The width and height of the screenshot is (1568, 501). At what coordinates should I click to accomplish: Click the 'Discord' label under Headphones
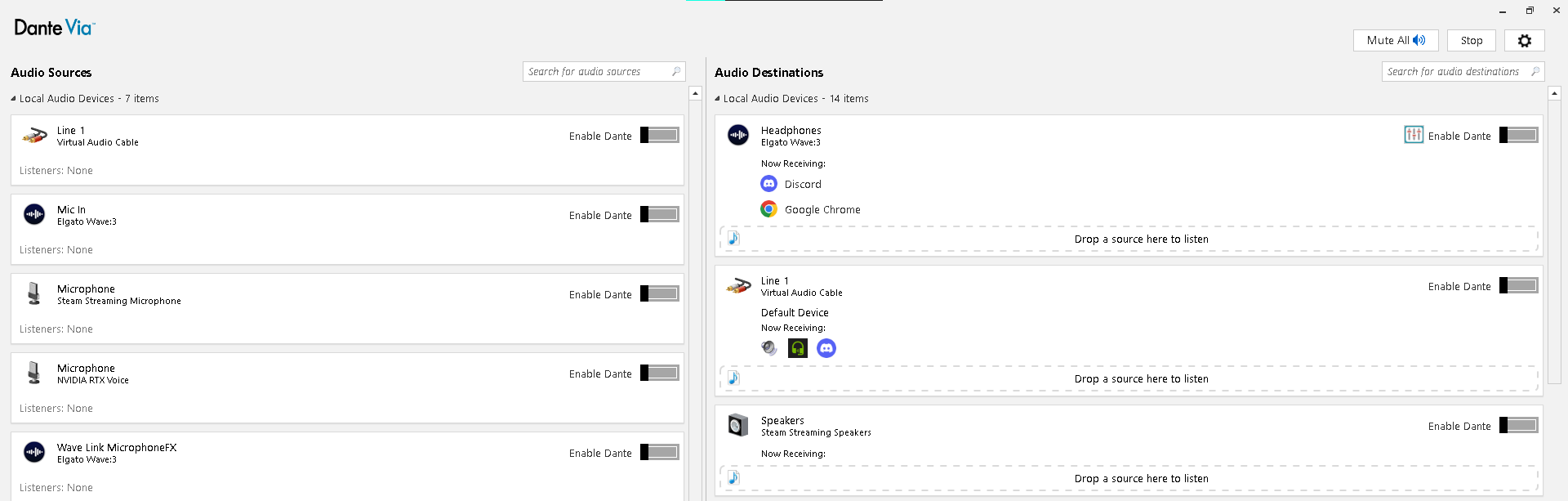(803, 185)
